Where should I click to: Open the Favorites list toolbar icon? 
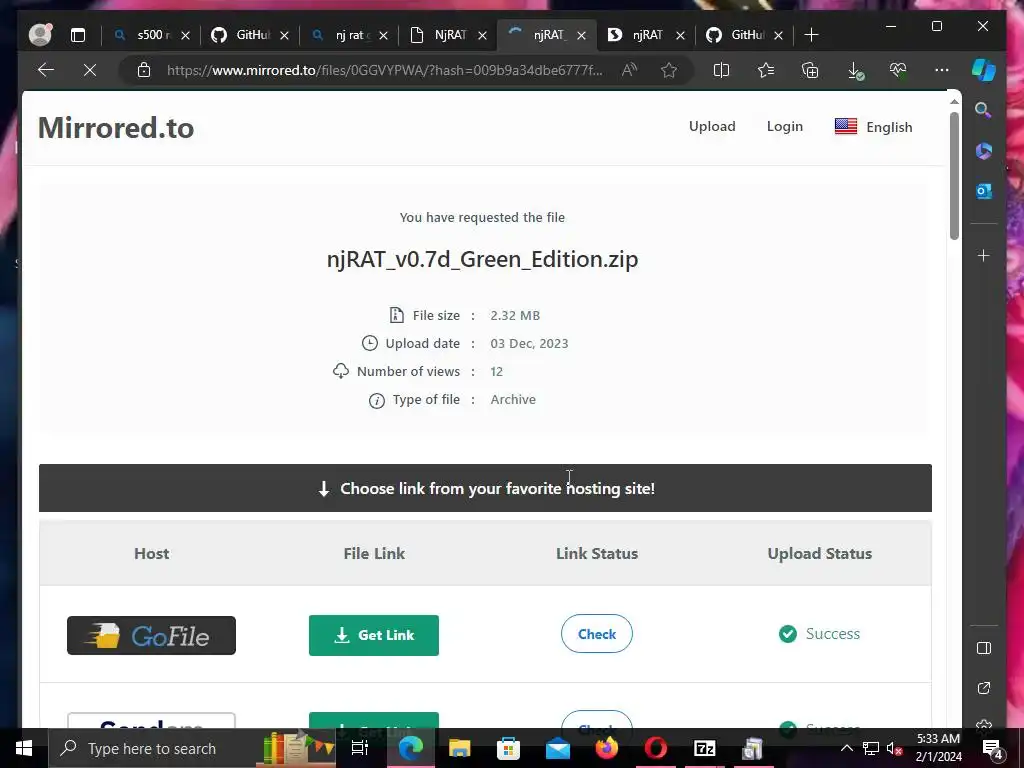765,70
